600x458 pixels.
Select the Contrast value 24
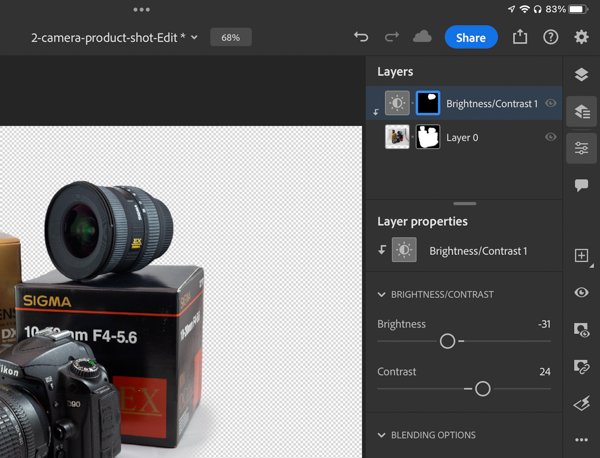tap(545, 372)
